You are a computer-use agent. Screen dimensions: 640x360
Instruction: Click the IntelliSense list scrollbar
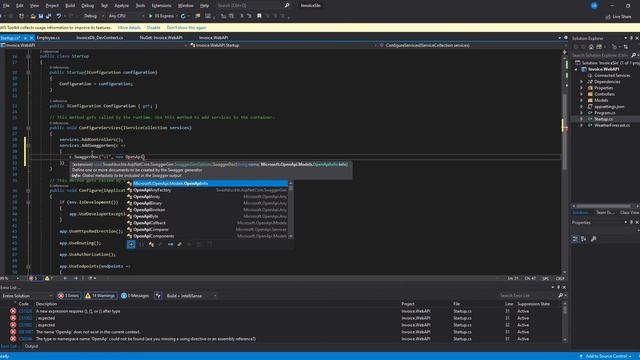(x=291, y=210)
